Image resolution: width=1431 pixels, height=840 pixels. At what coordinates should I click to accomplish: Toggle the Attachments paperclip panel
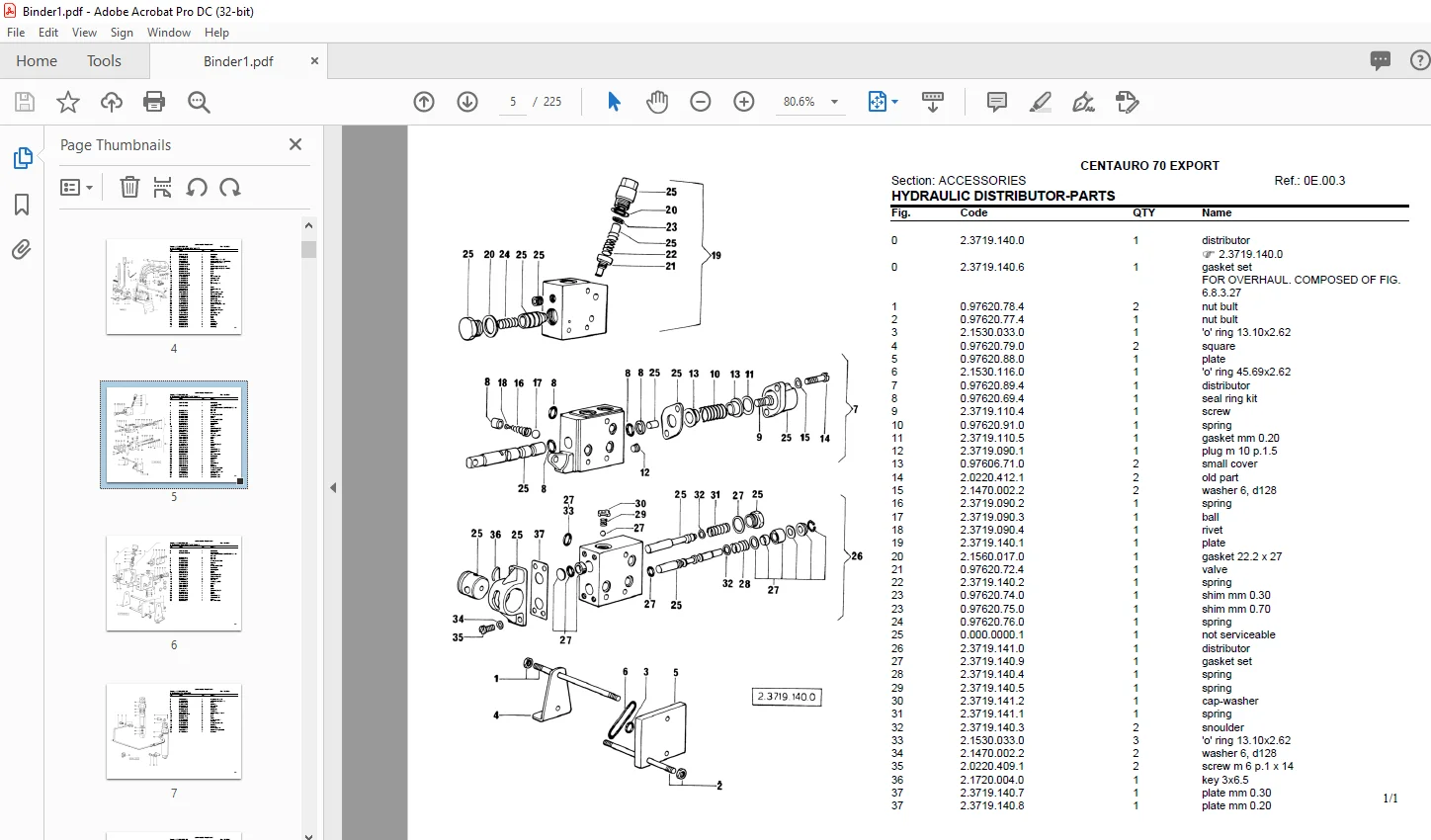coord(22,250)
